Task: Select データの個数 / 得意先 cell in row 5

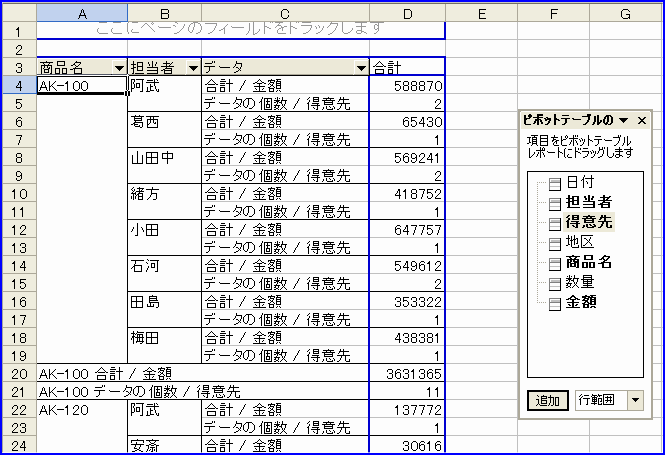Action: [x=285, y=103]
